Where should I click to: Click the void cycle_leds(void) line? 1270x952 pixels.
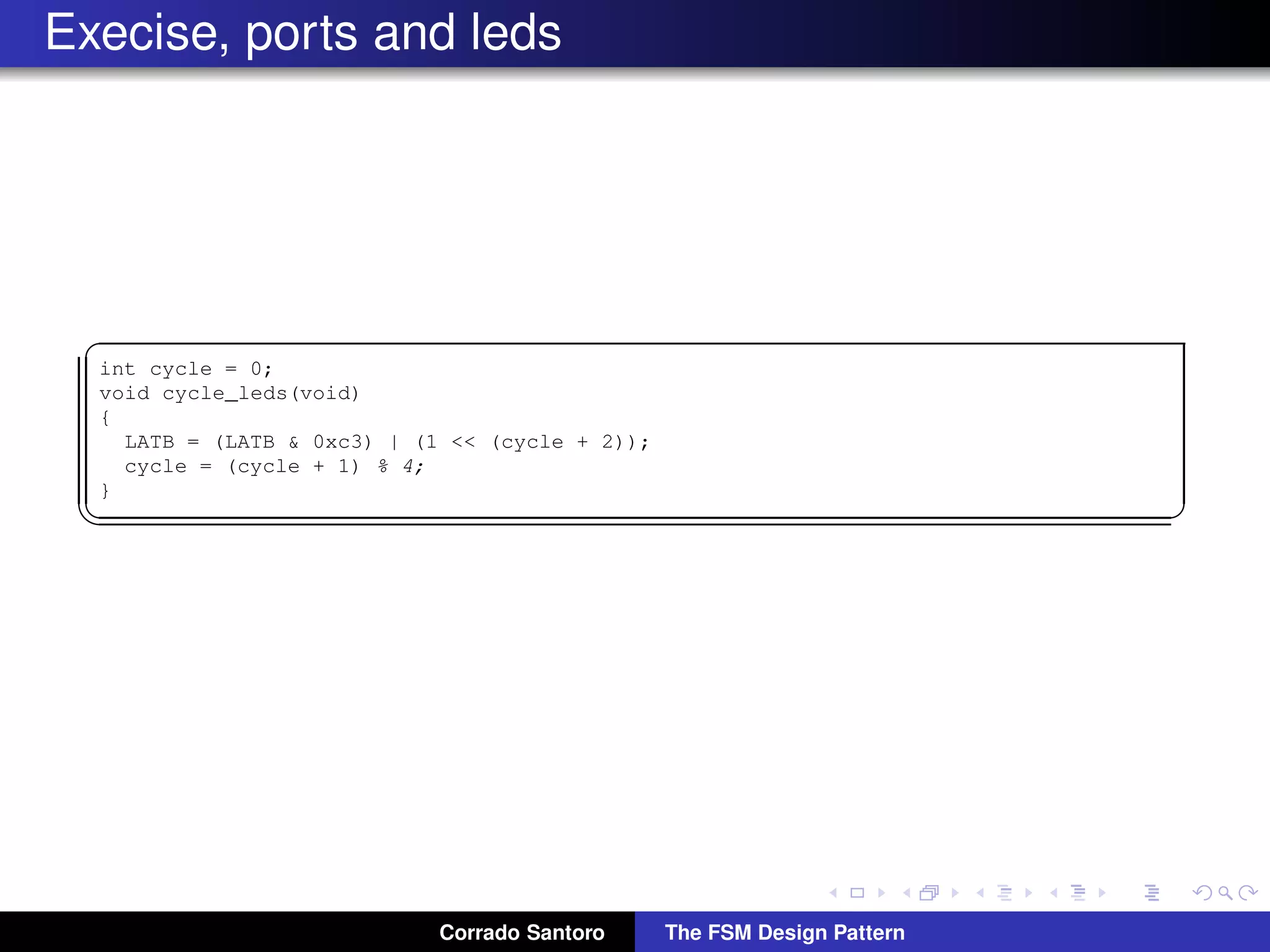click(229, 394)
